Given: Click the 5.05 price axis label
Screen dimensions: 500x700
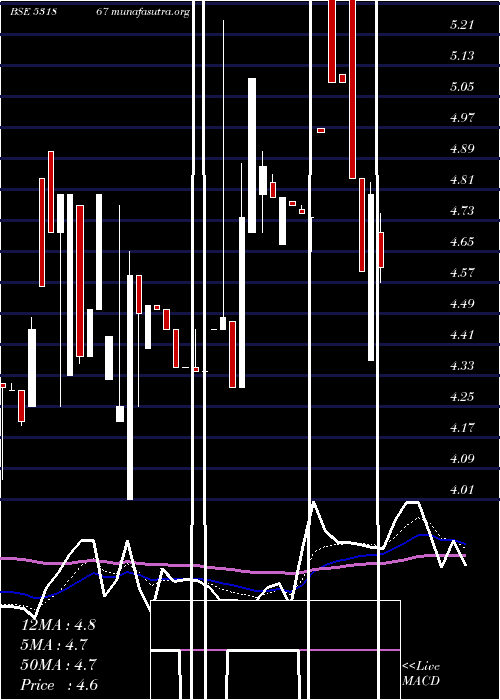Looking at the screenshot, I should pyautogui.click(x=462, y=87).
